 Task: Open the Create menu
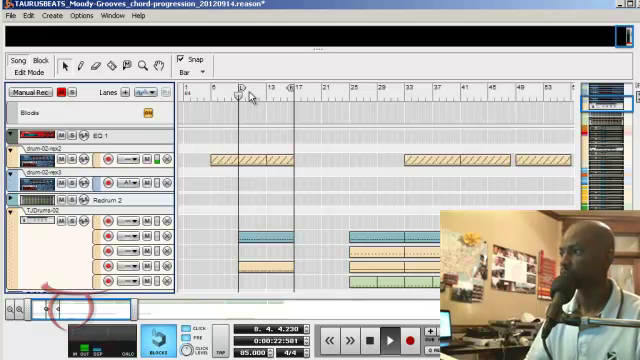point(52,16)
